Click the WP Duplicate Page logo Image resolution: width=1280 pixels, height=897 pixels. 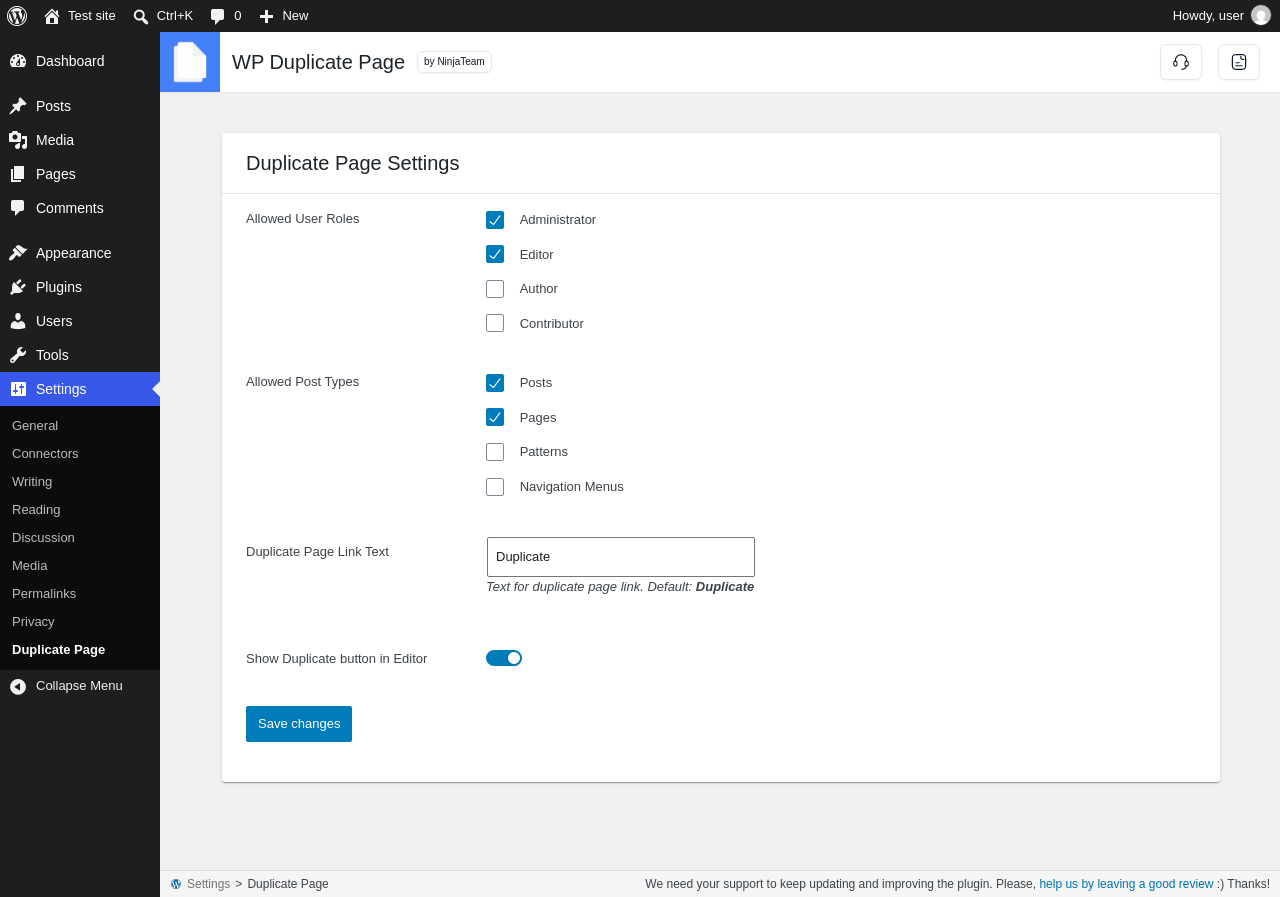[x=190, y=62]
